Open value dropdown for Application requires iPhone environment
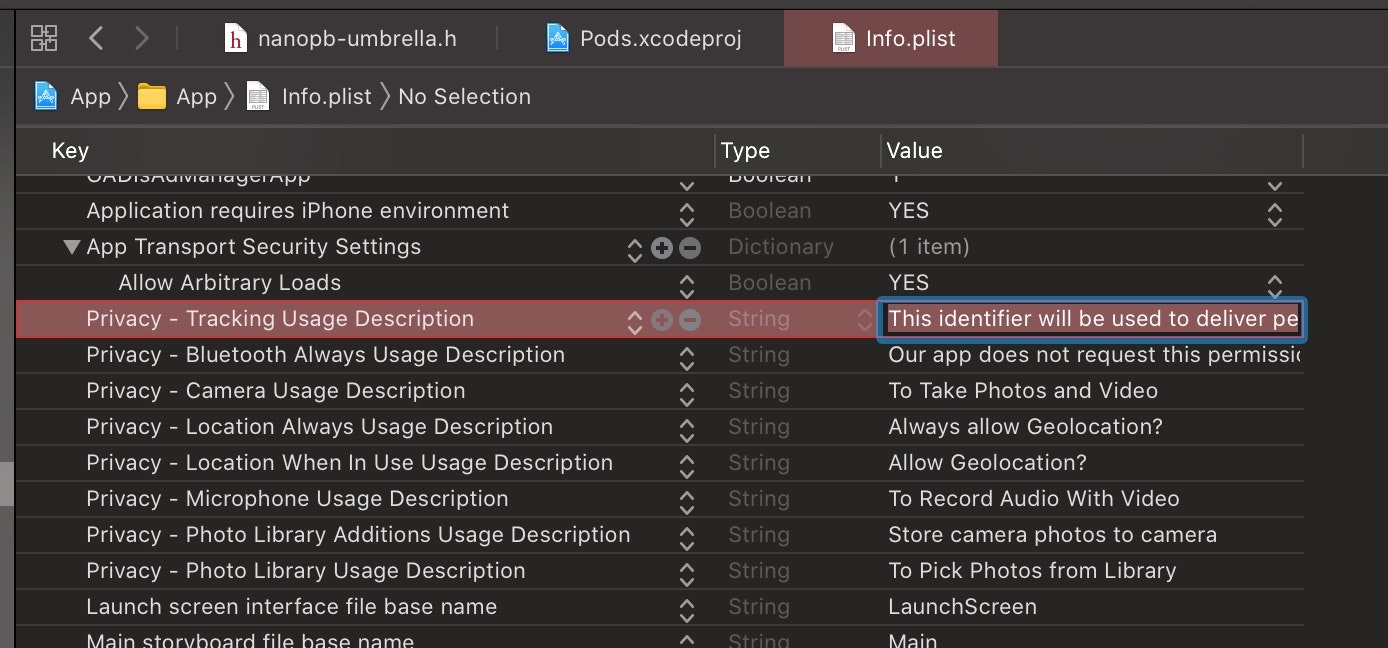 [x=1274, y=212]
